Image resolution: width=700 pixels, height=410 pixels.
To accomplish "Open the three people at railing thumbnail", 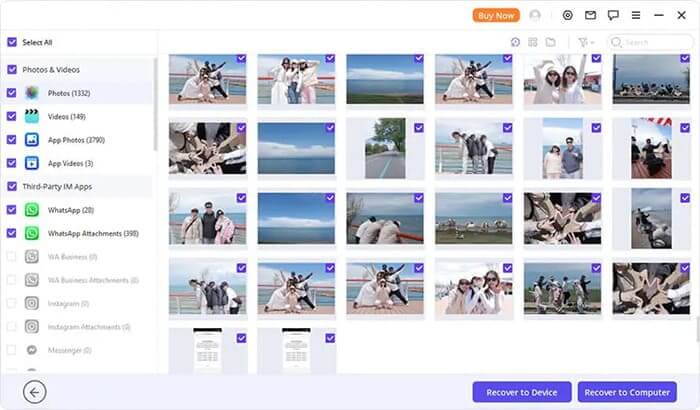I will 208,218.
